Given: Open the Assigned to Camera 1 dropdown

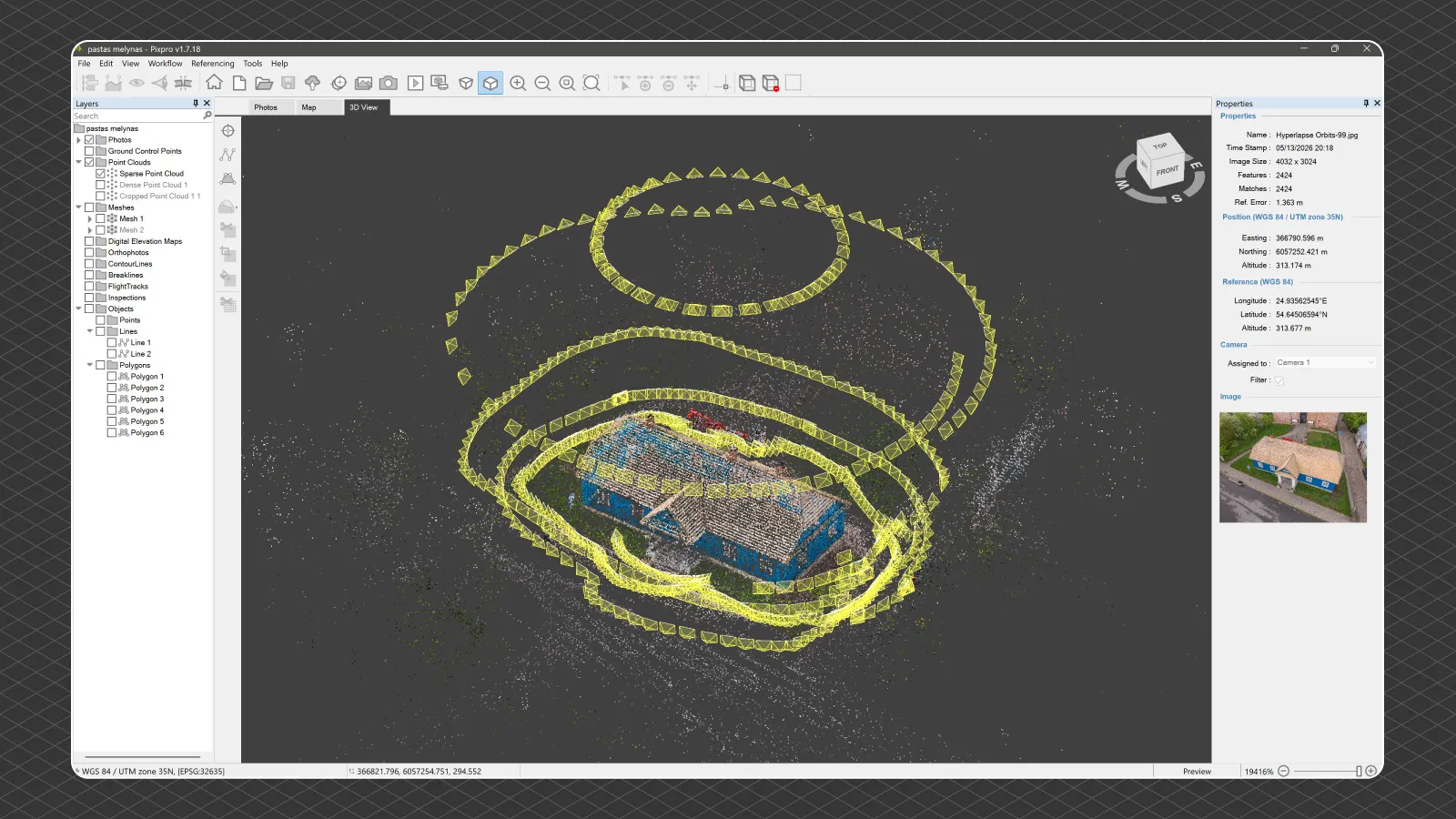Looking at the screenshot, I should pyautogui.click(x=1325, y=362).
